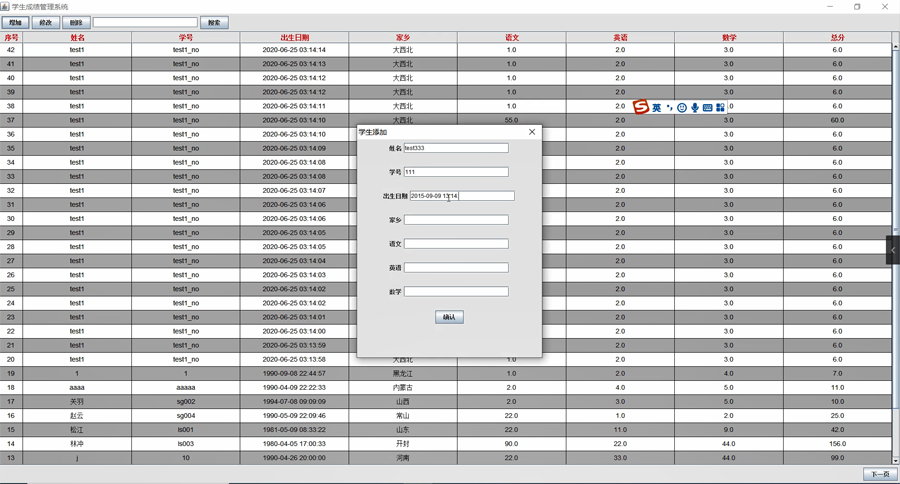Image resolution: width=900 pixels, height=484 pixels.
Task: Click hometown cell 开封
Action: pyautogui.click(x=403, y=444)
